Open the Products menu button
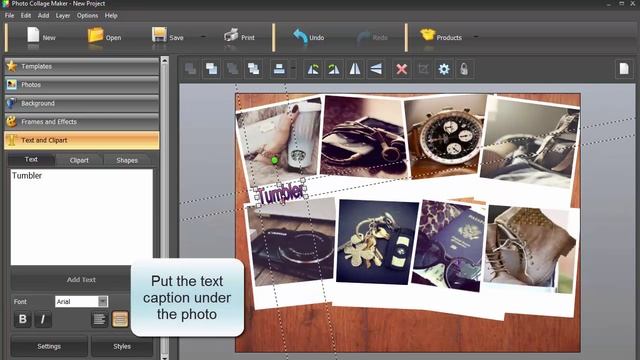Viewport: 640px width, 360px height. point(441,37)
